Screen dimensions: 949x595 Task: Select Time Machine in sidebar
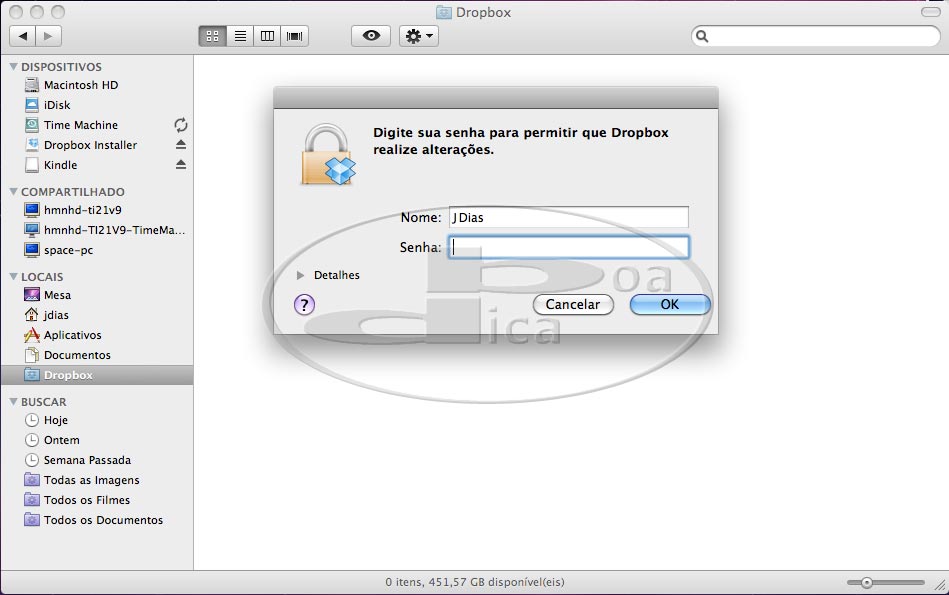click(97, 125)
